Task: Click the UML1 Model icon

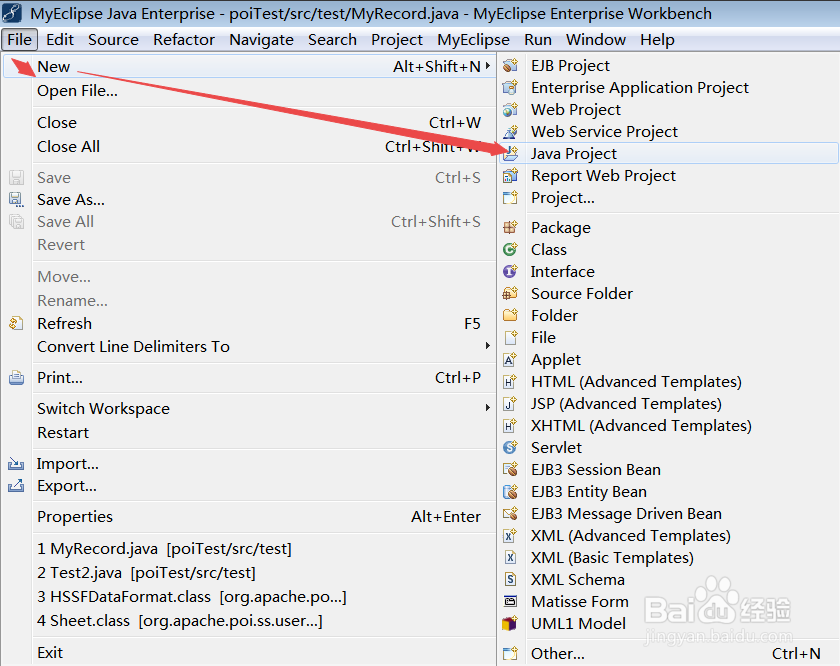Action: 511,623
